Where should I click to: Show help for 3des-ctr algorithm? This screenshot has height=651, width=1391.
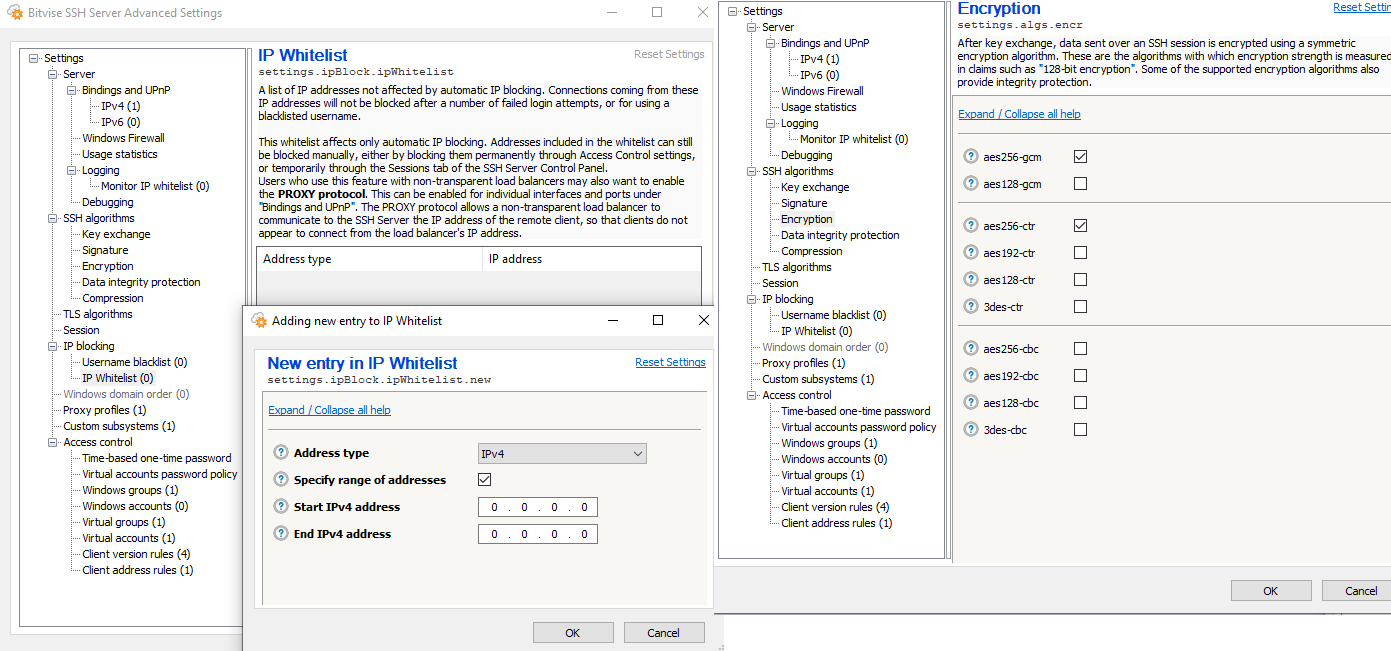[970, 307]
